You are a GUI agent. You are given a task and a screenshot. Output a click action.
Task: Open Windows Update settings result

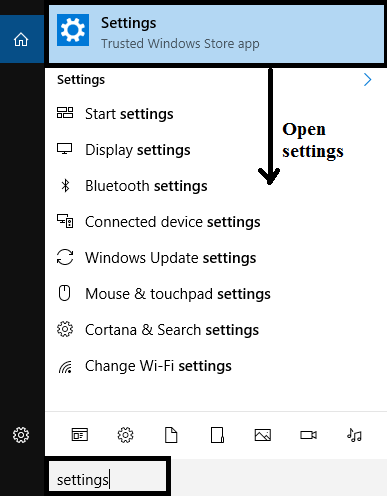(216, 258)
